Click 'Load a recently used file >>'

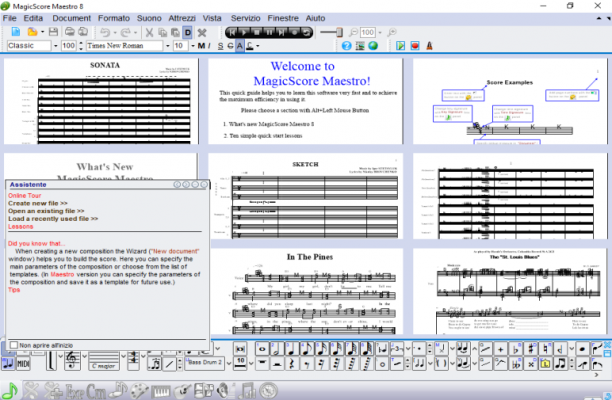tap(53, 219)
